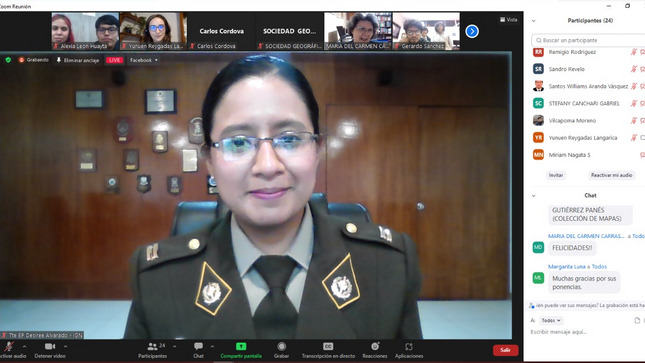Image resolution: width=645 pixels, height=363 pixels.
Task: Click the Buscar un participante search field
Action: click(588, 40)
